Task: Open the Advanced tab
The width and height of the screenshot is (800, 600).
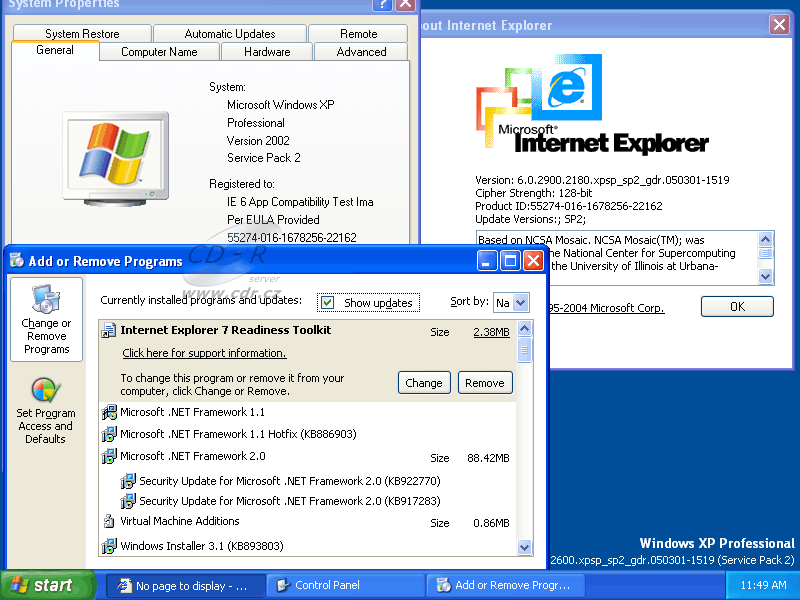Action: pos(361,52)
